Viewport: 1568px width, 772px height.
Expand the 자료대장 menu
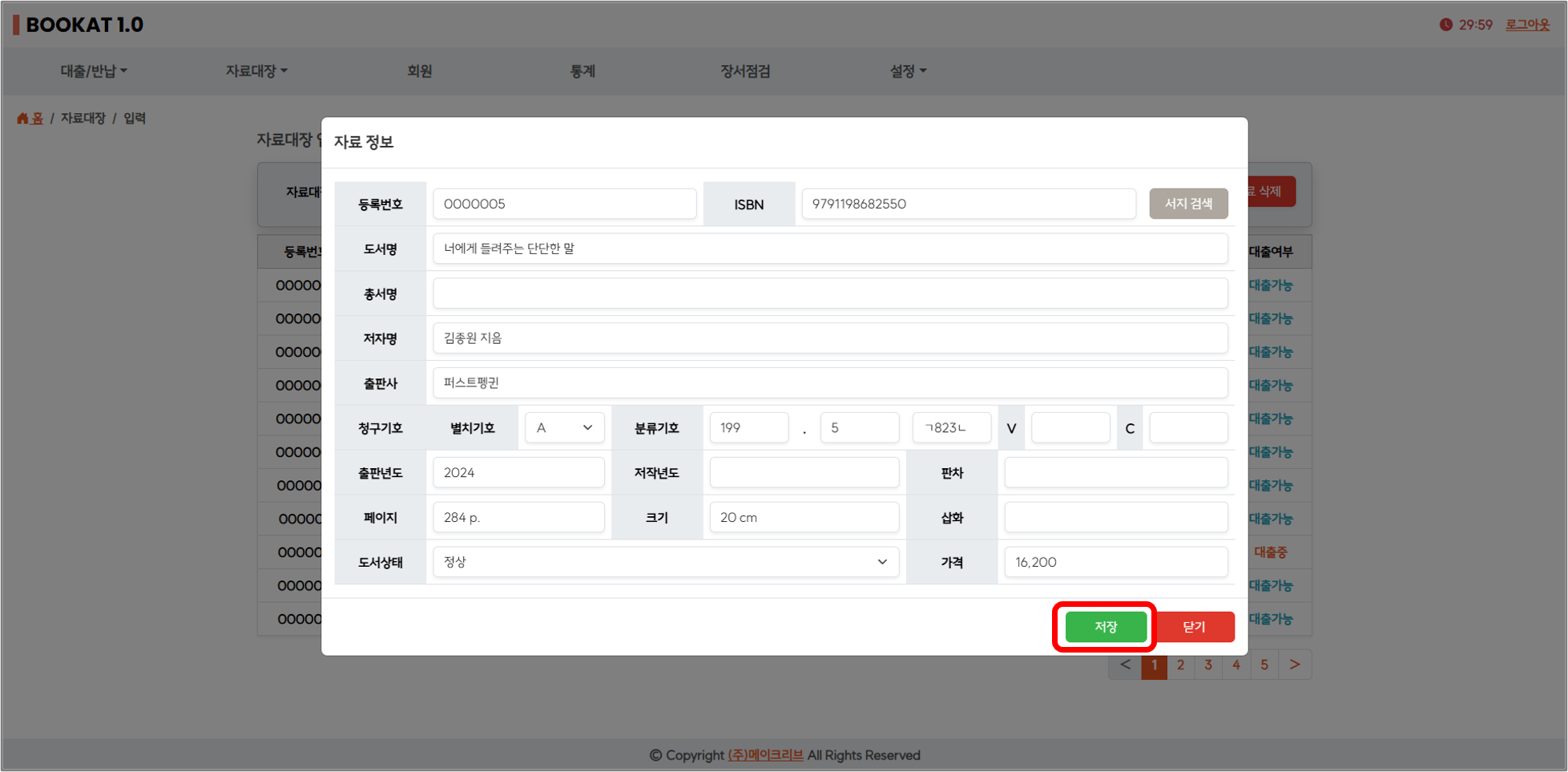pyautogui.click(x=256, y=71)
